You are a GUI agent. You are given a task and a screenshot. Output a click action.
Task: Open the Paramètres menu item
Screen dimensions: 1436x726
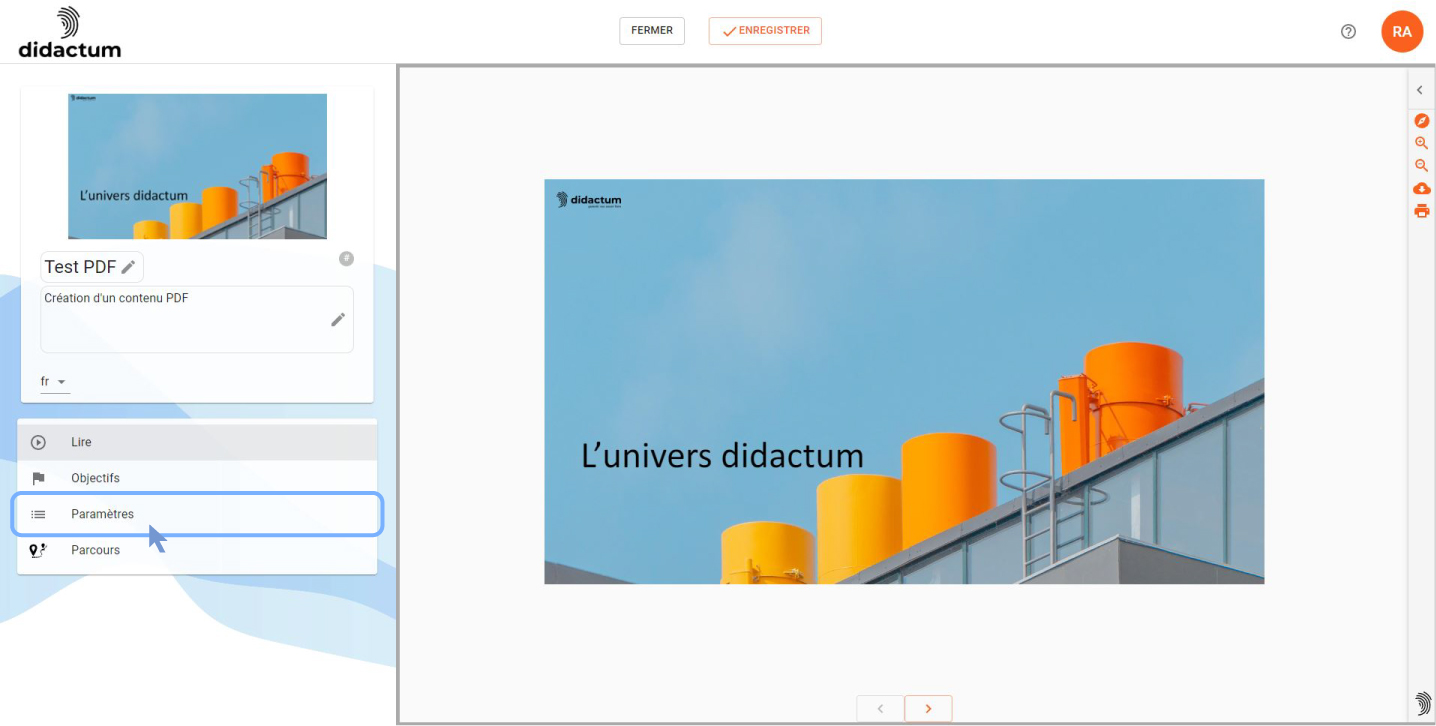(197, 514)
